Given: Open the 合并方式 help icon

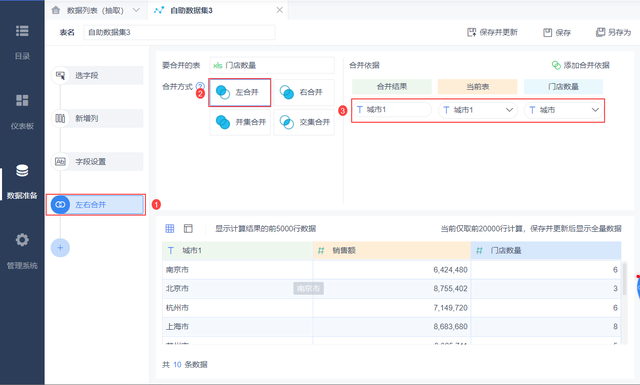Looking at the screenshot, I should (x=200, y=86).
